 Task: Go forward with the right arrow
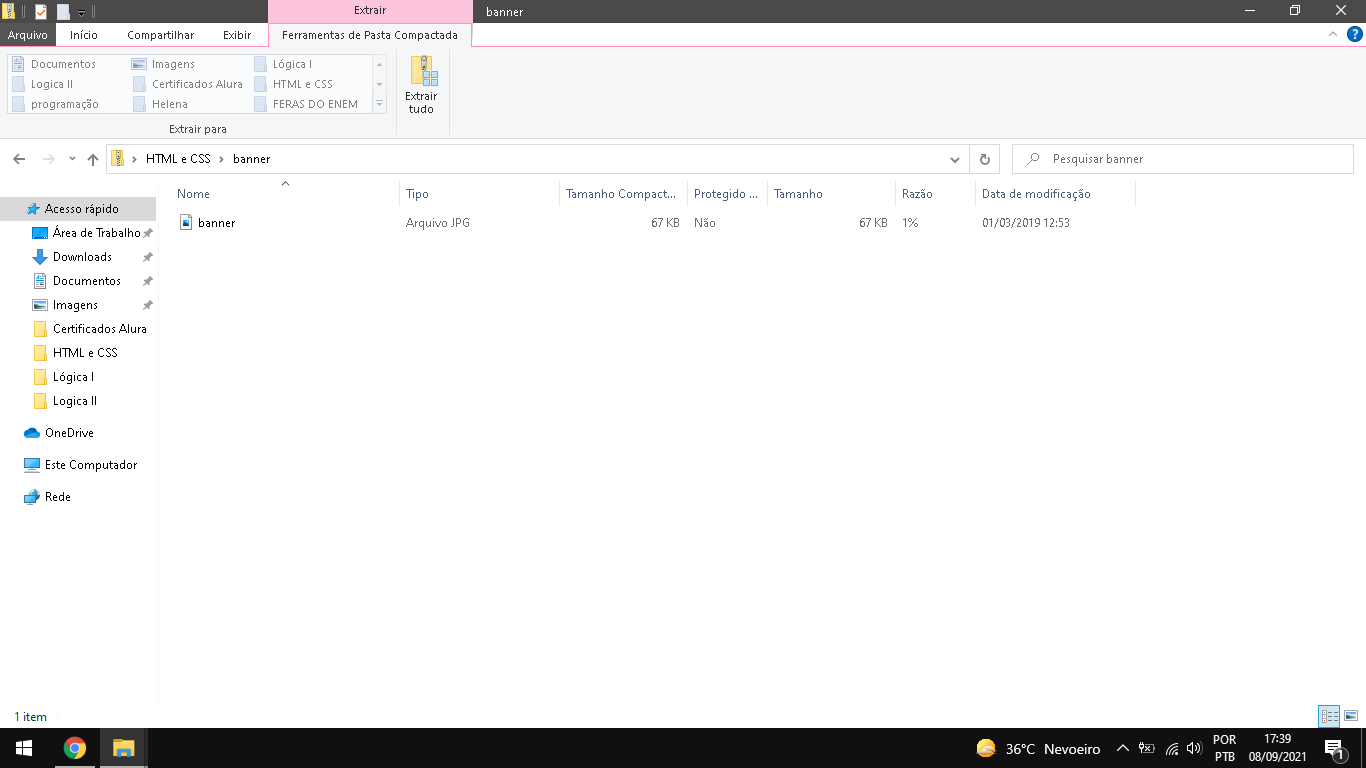click(x=48, y=159)
